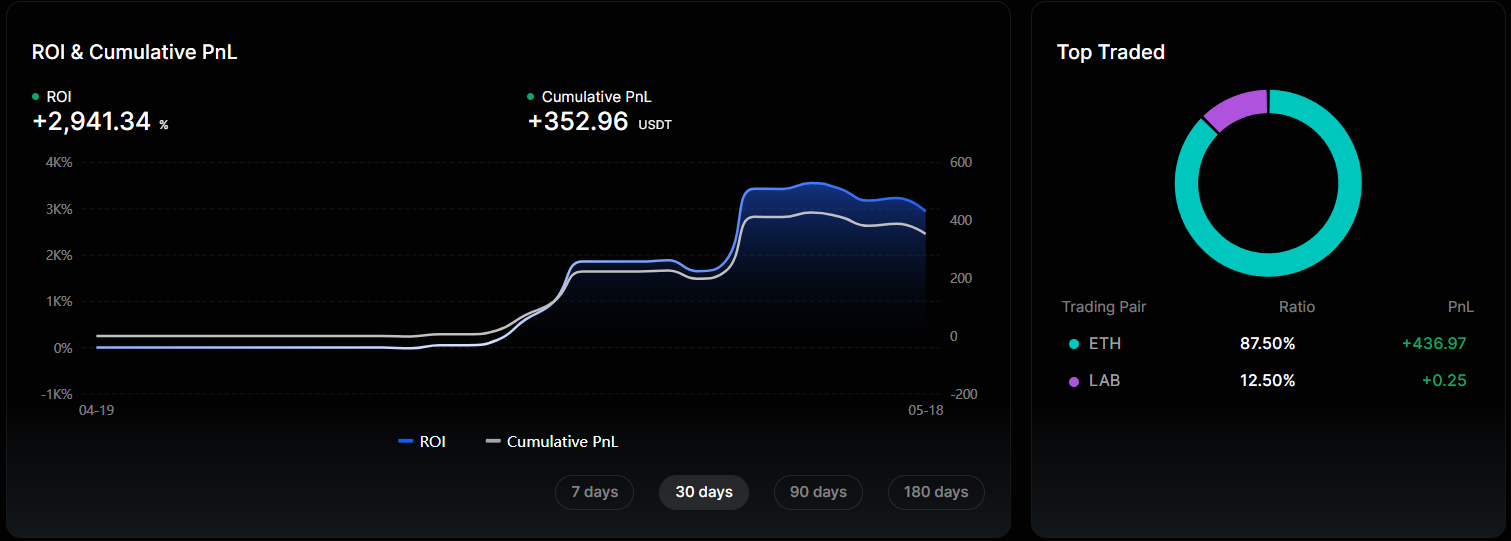Click the Ratio column header
The height and width of the screenshot is (541, 1511).
pos(1297,307)
